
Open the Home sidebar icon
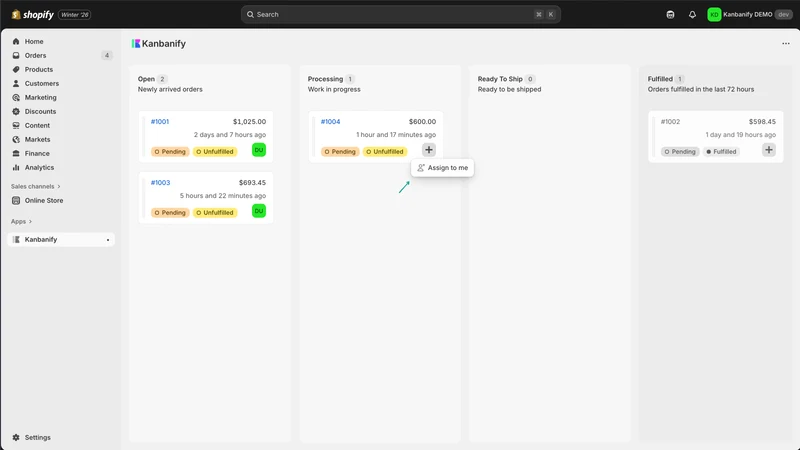tap(16, 41)
